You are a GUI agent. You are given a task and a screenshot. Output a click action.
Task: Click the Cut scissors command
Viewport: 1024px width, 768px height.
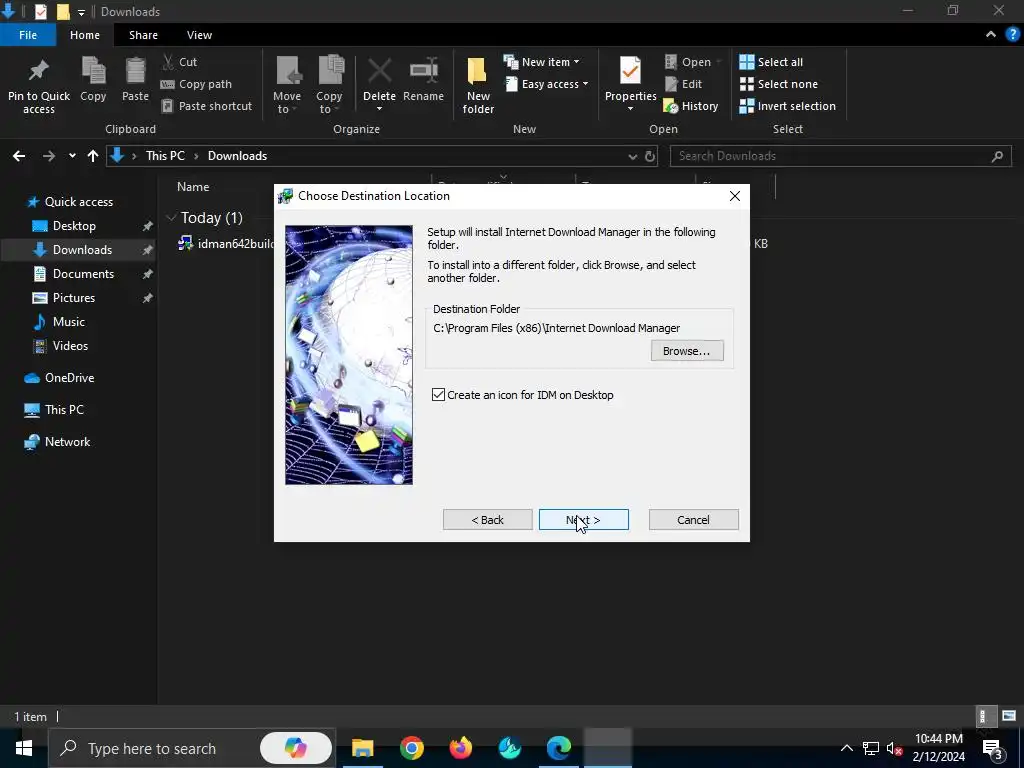click(179, 62)
